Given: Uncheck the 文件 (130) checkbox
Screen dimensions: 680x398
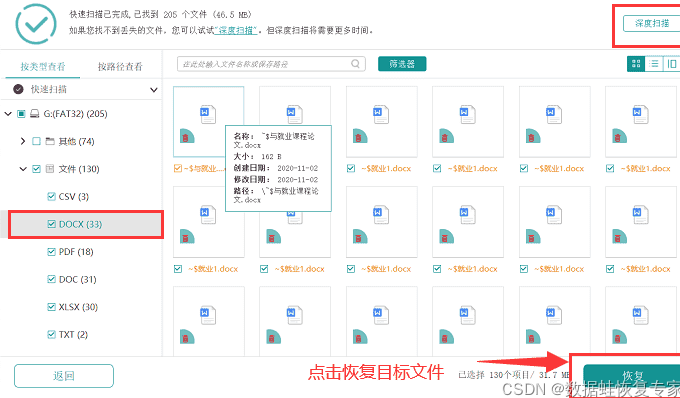Looking at the screenshot, I should point(36,169).
